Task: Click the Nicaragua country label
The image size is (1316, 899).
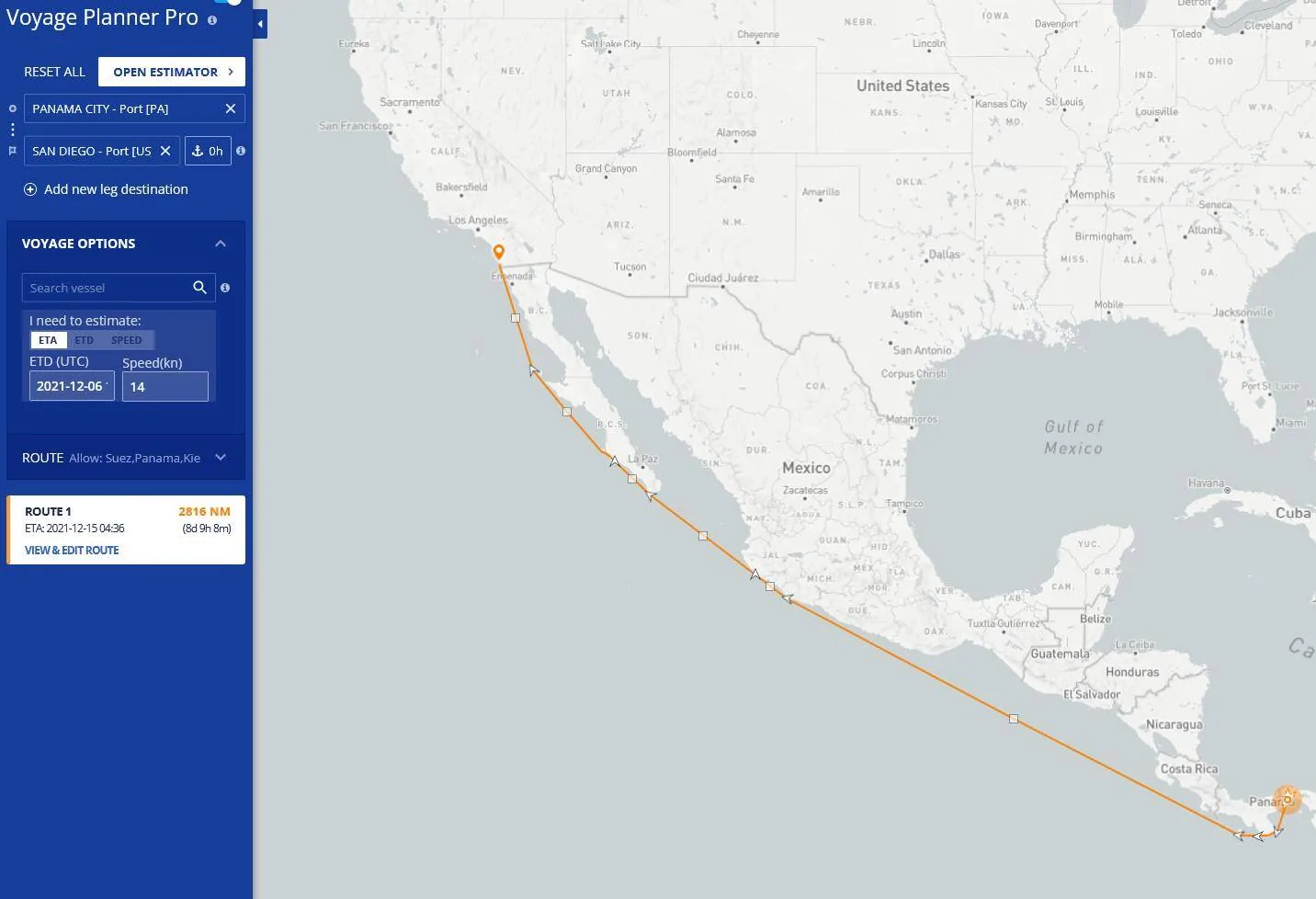Action: click(1174, 724)
